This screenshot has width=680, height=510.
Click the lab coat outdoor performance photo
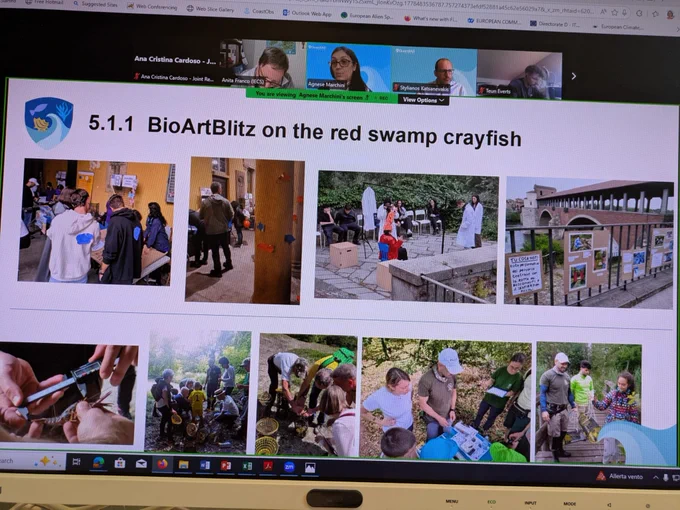(x=406, y=237)
